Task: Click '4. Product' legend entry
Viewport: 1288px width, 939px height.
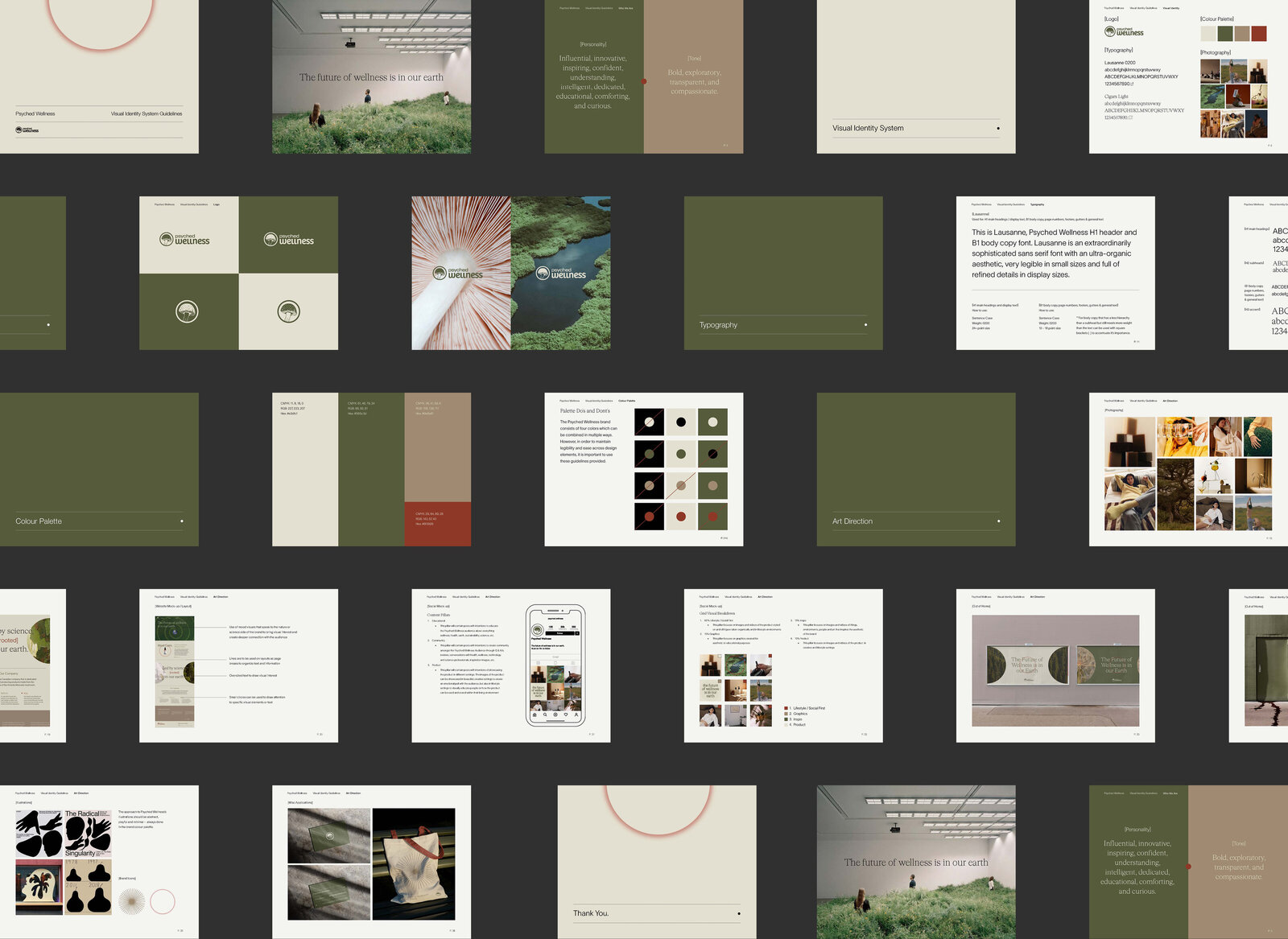Action: pos(795,725)
